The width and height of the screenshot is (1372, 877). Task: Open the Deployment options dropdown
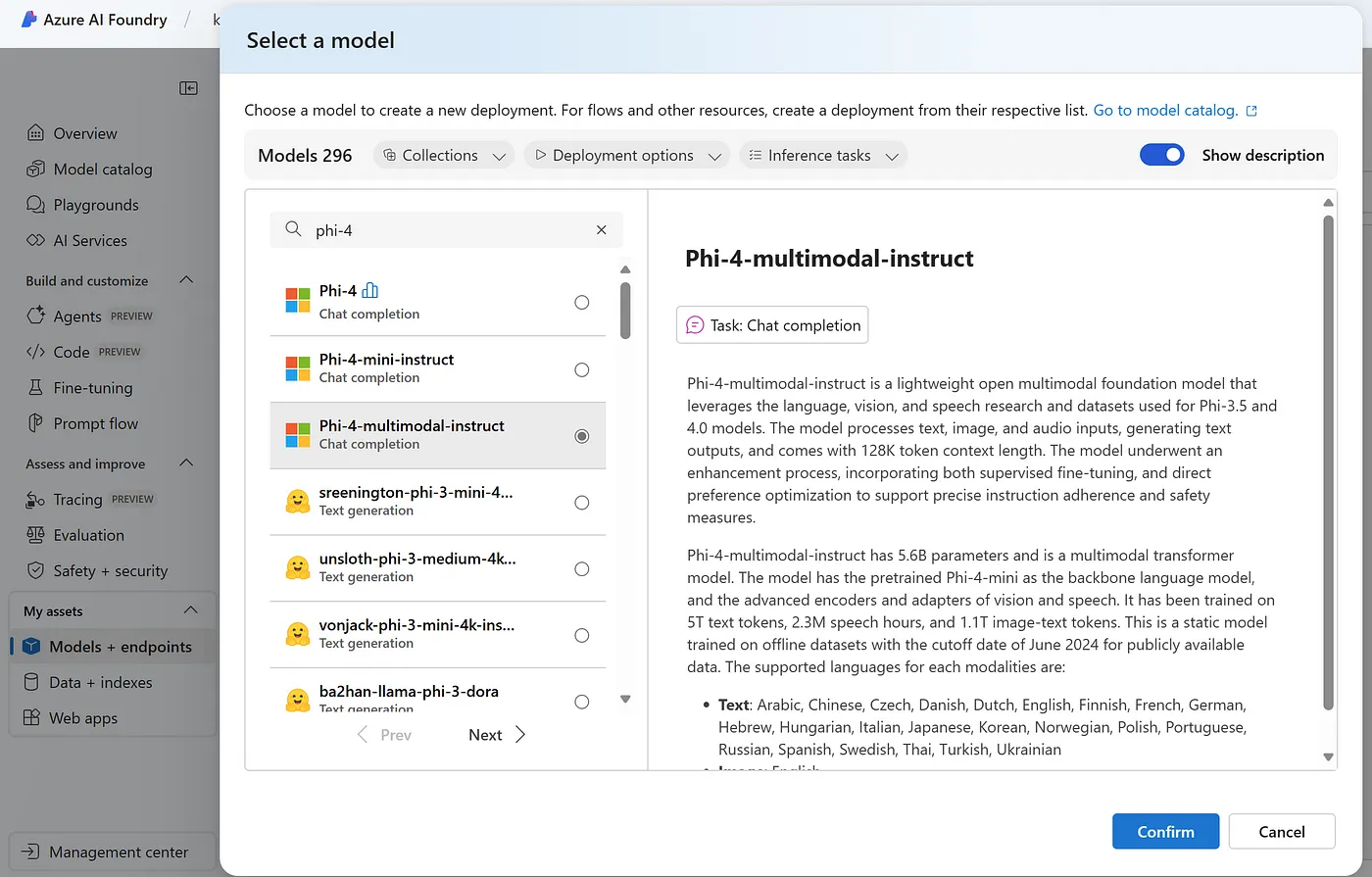626,155
